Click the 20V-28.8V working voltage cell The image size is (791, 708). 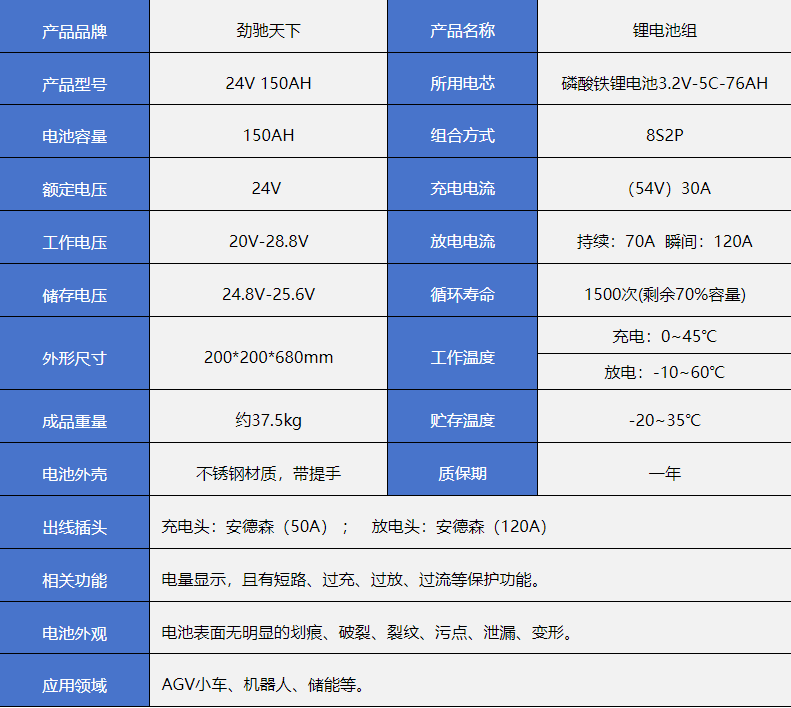coord(268,241)
